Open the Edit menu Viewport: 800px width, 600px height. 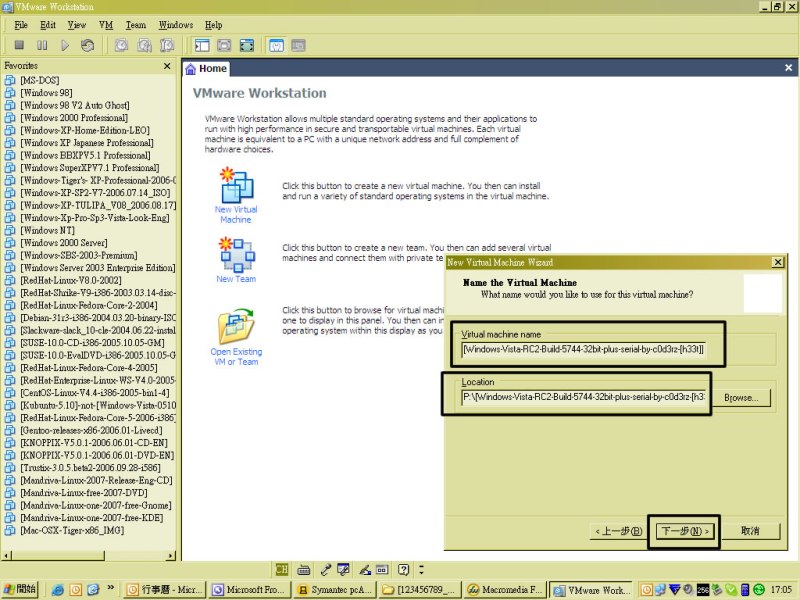(48, 24)
